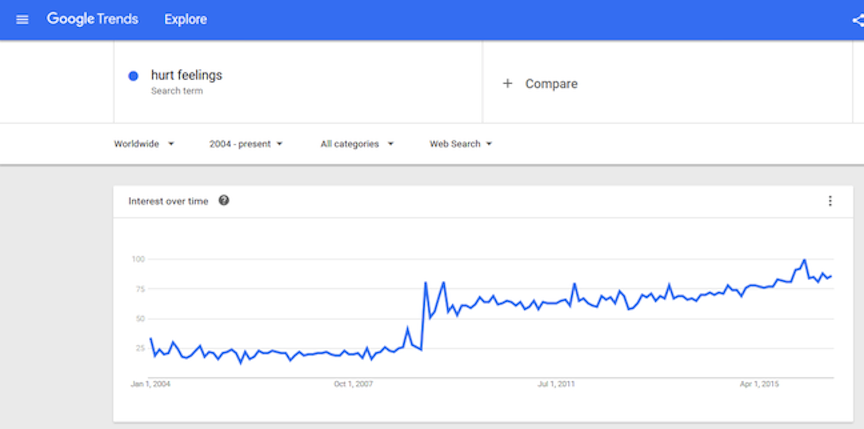864x429 pixels.
Task: Expand the All categories dropdown
Action: click(357, 144)
